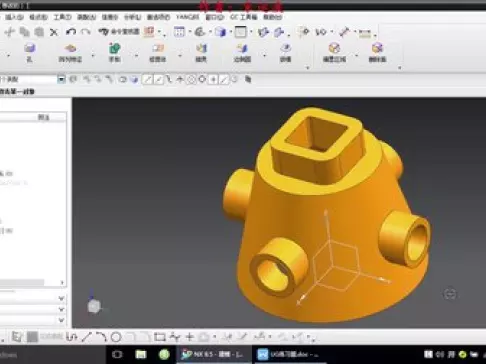Click the view orientation triad in viewport corner
The width and height of the screenshot is (486, 364).
(94, 305)
